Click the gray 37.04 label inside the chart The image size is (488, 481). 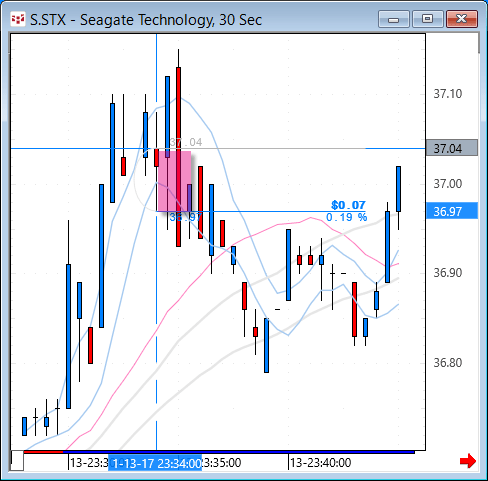point(186,142)
